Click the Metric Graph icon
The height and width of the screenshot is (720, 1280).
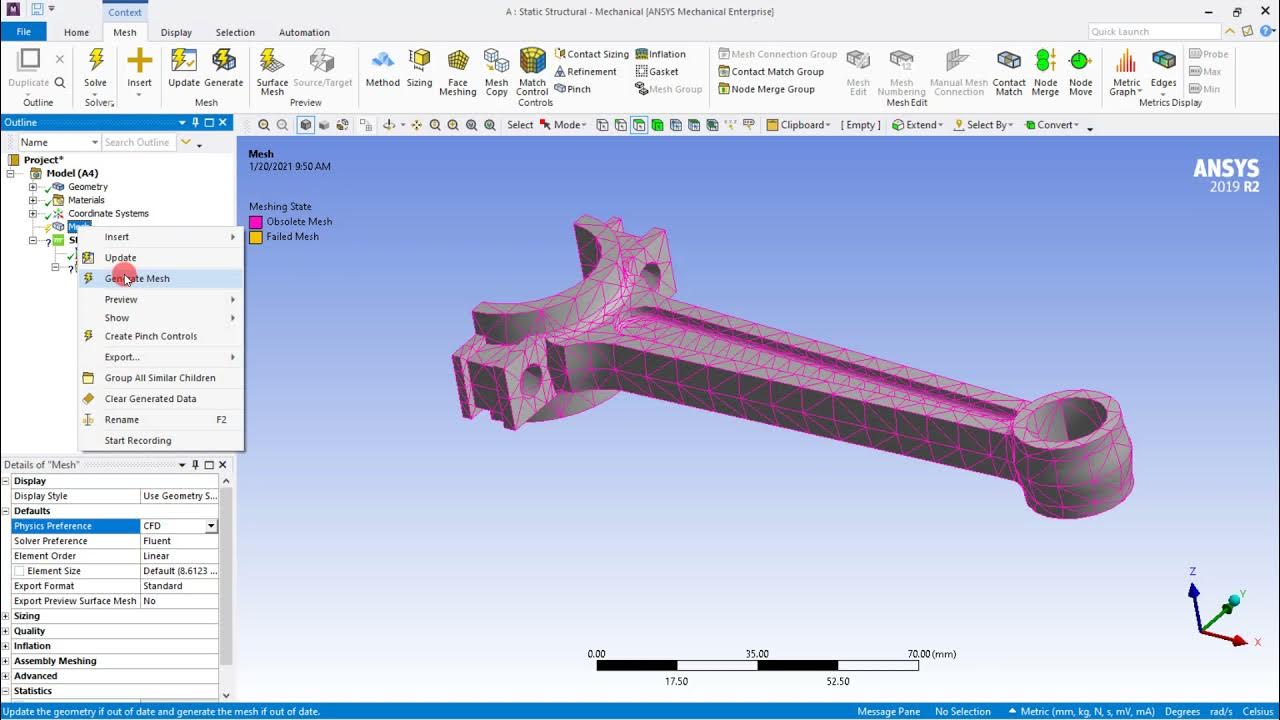click(1126, 62)
